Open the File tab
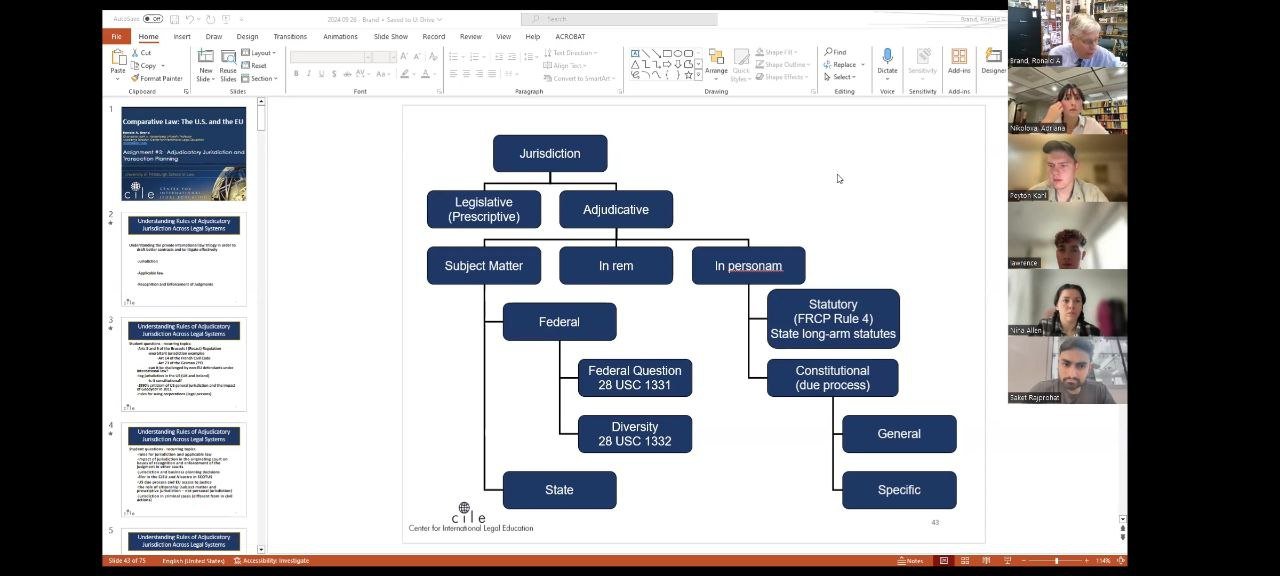Image resolution: width=1280 pixels, height=576 pixels. [x=116, y=37]
